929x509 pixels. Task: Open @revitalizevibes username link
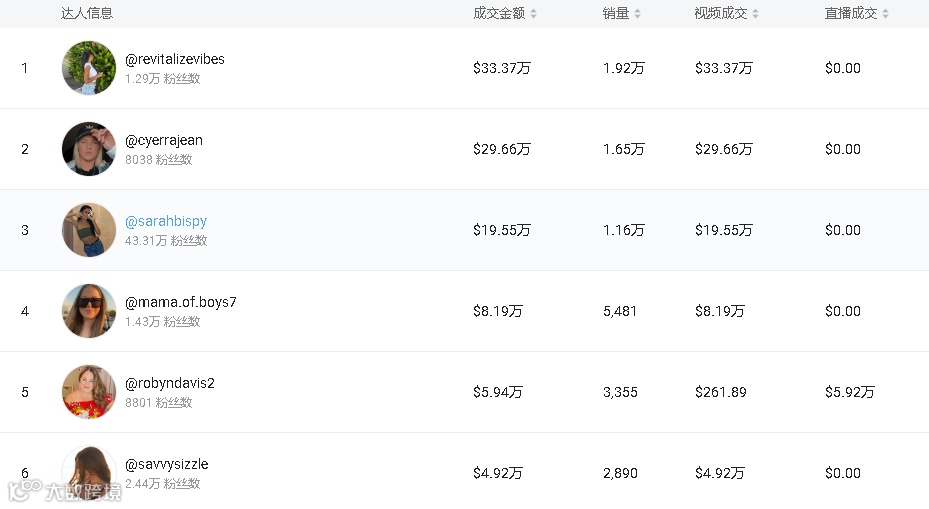click(175, 59)
